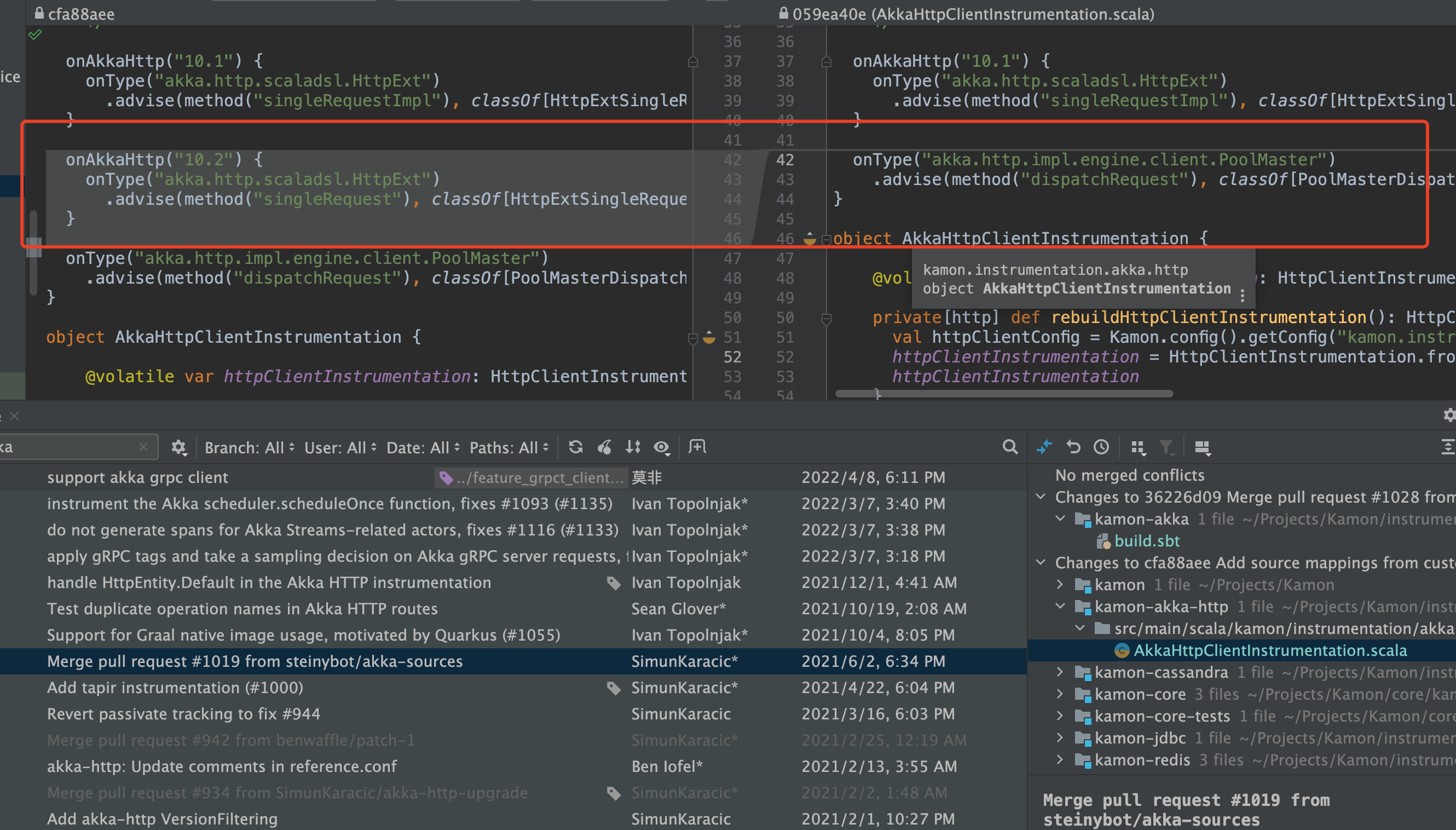The height and width of the screenshot is (830, 1456).
Task: Expand all changed files via far-right icon
Action: [x=1448, y=447]
